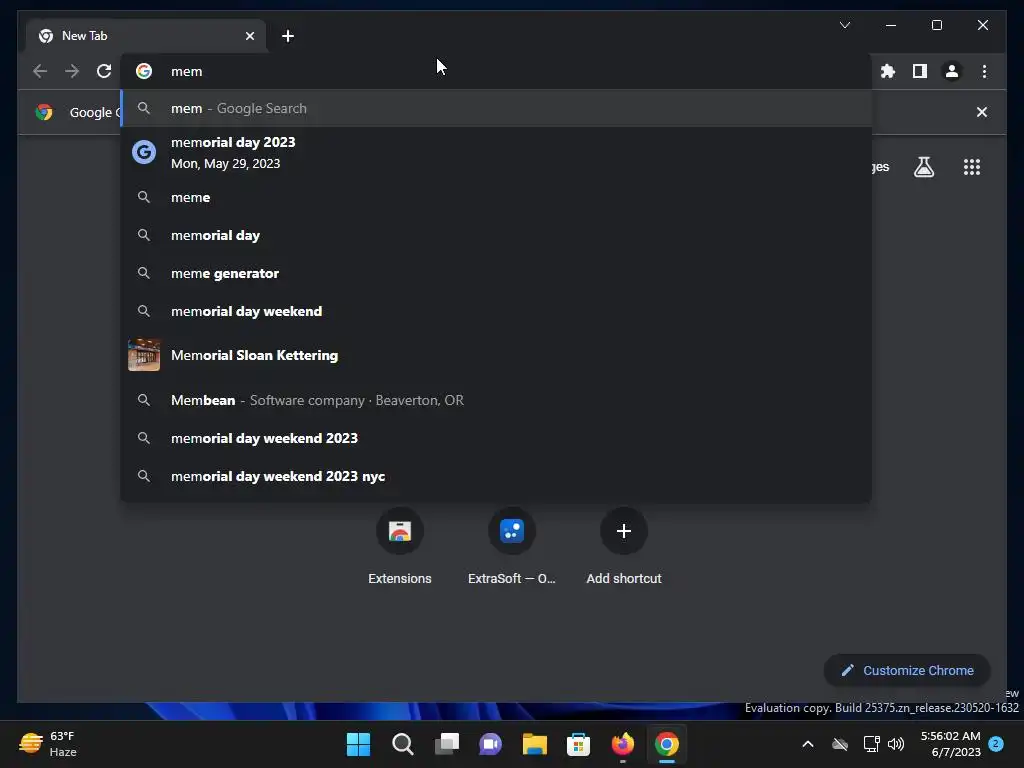This screenshot has width=1024, height=768.
Task: Open the tab search chevron dropdown
Action: (x=844, y=25)
